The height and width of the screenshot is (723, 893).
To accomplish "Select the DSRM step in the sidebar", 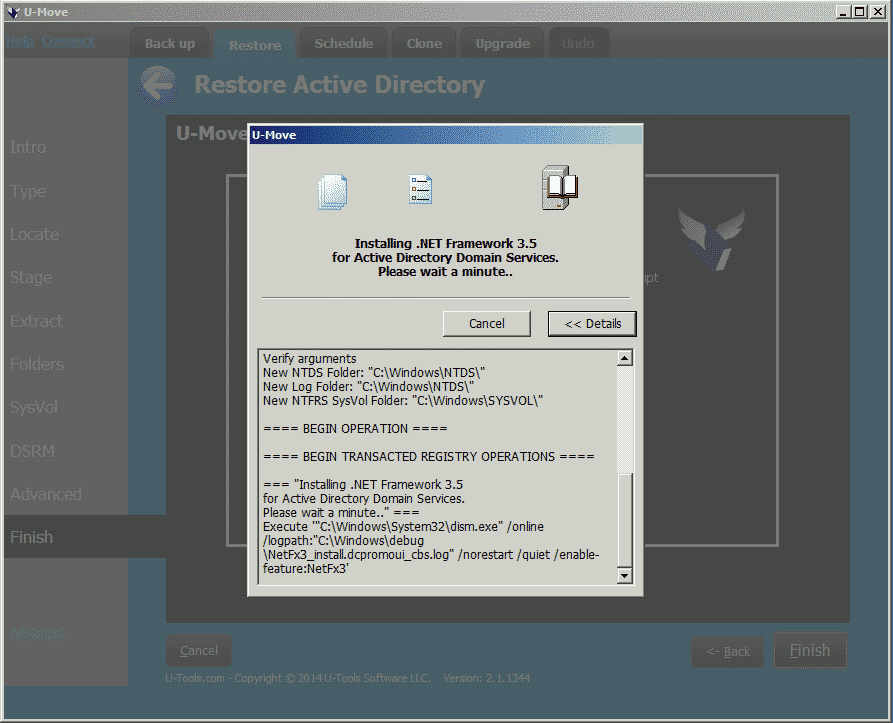I will pyautogui.click(x=32, y=451).
